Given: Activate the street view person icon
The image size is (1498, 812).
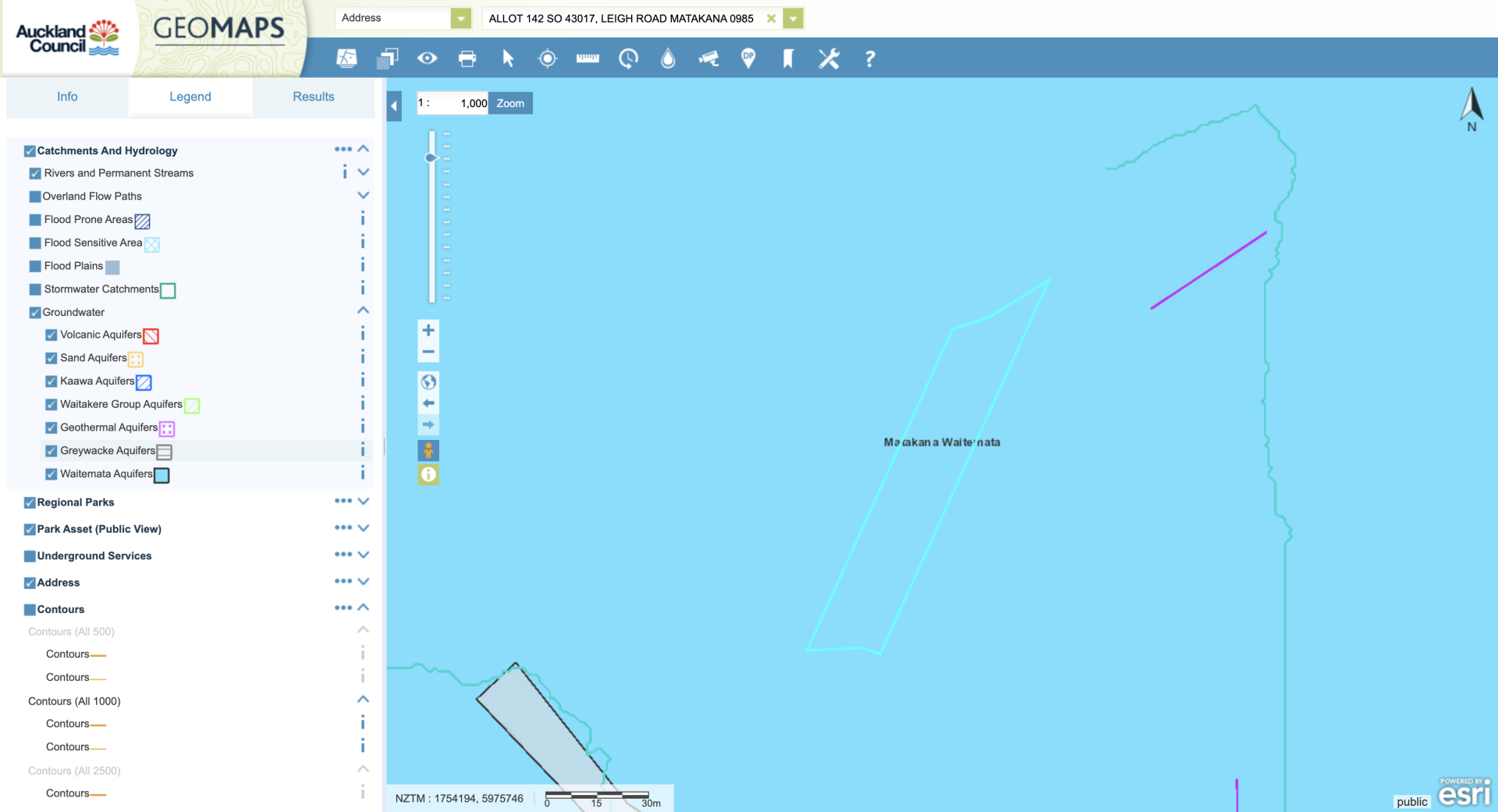Looking at the screenshot, I should (x=428, y=450).
